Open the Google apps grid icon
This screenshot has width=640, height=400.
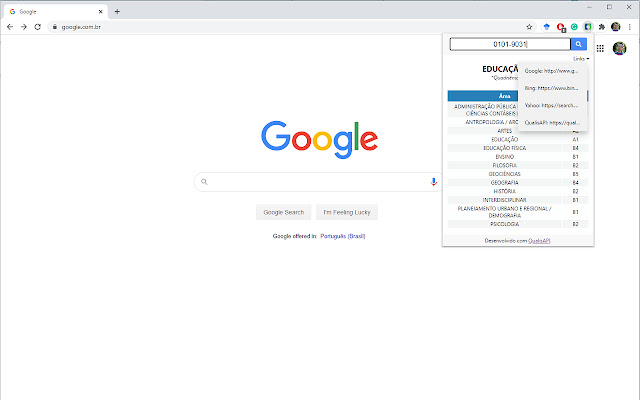(600, 49)
